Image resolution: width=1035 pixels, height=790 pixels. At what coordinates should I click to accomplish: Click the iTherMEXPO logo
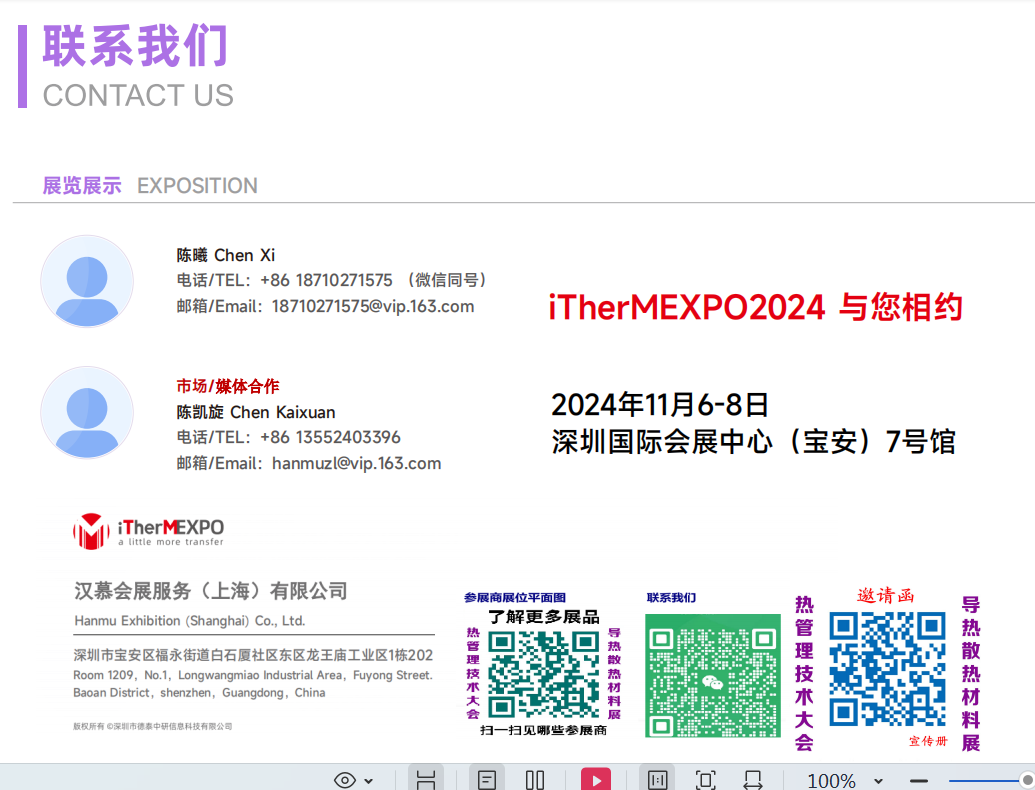pyautogui.click(x=149, y=531)
